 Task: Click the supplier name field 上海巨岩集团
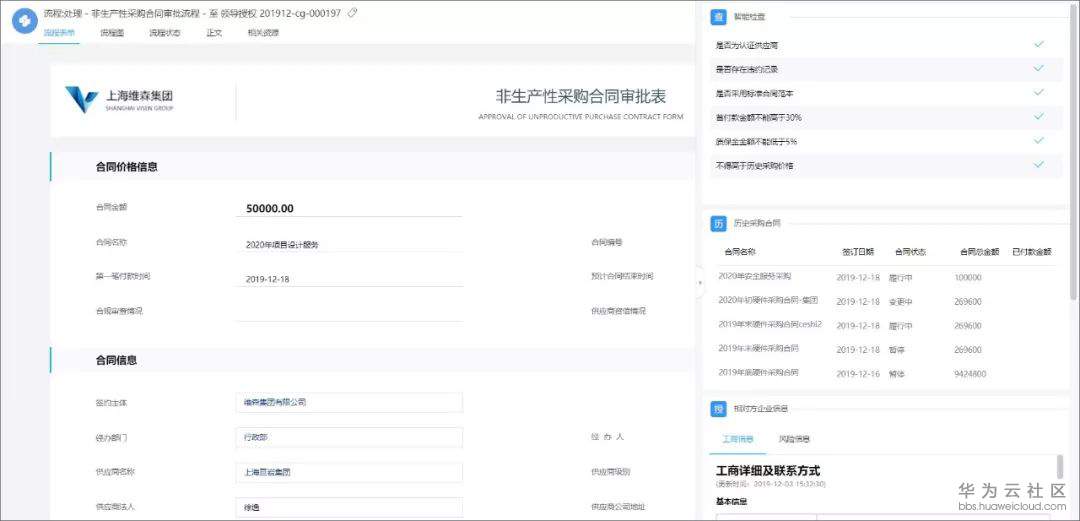(349, 472)
